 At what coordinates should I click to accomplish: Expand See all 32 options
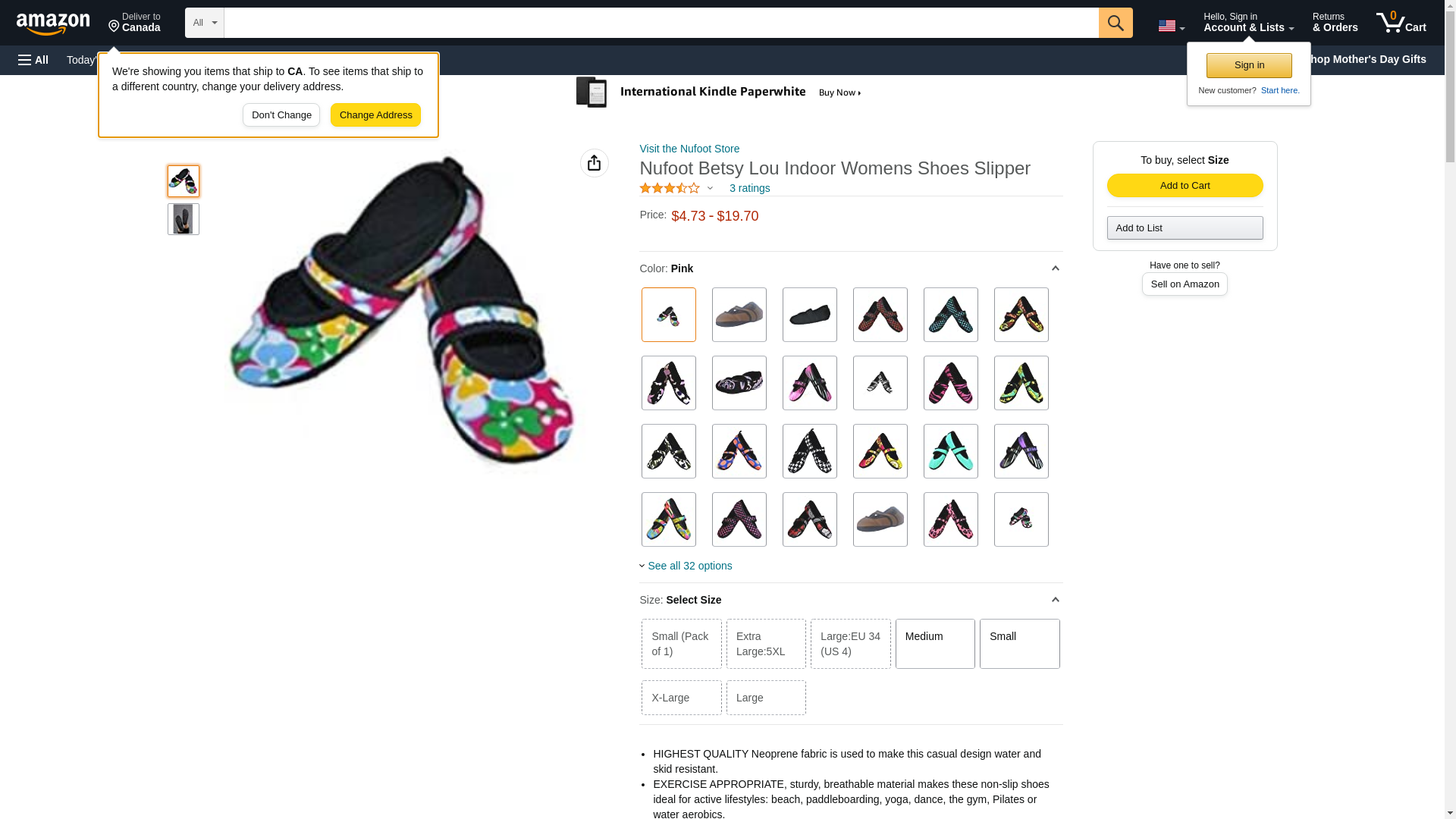point(689,566)
